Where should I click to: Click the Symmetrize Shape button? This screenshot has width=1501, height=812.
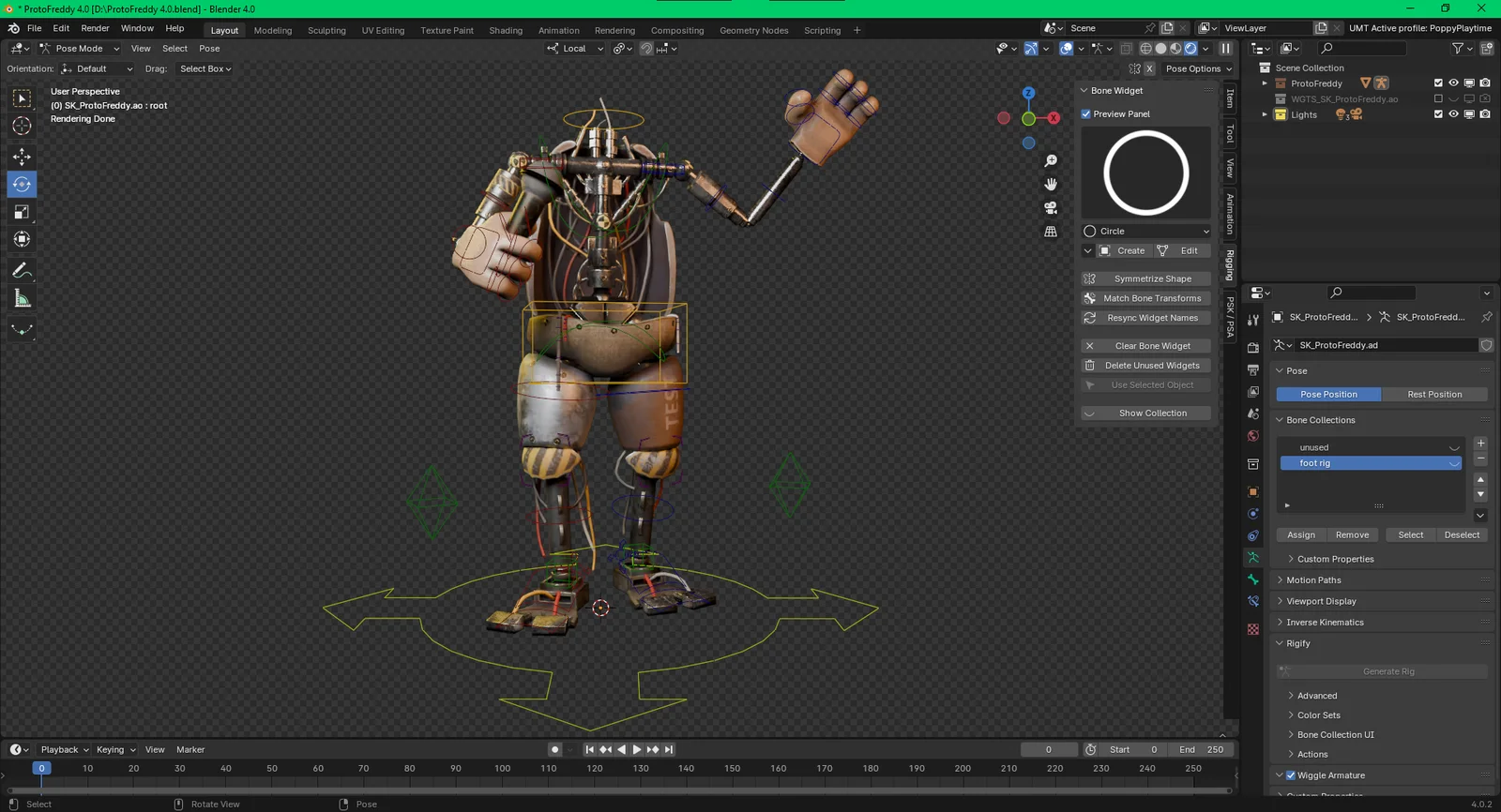[x=1146, y=278]
